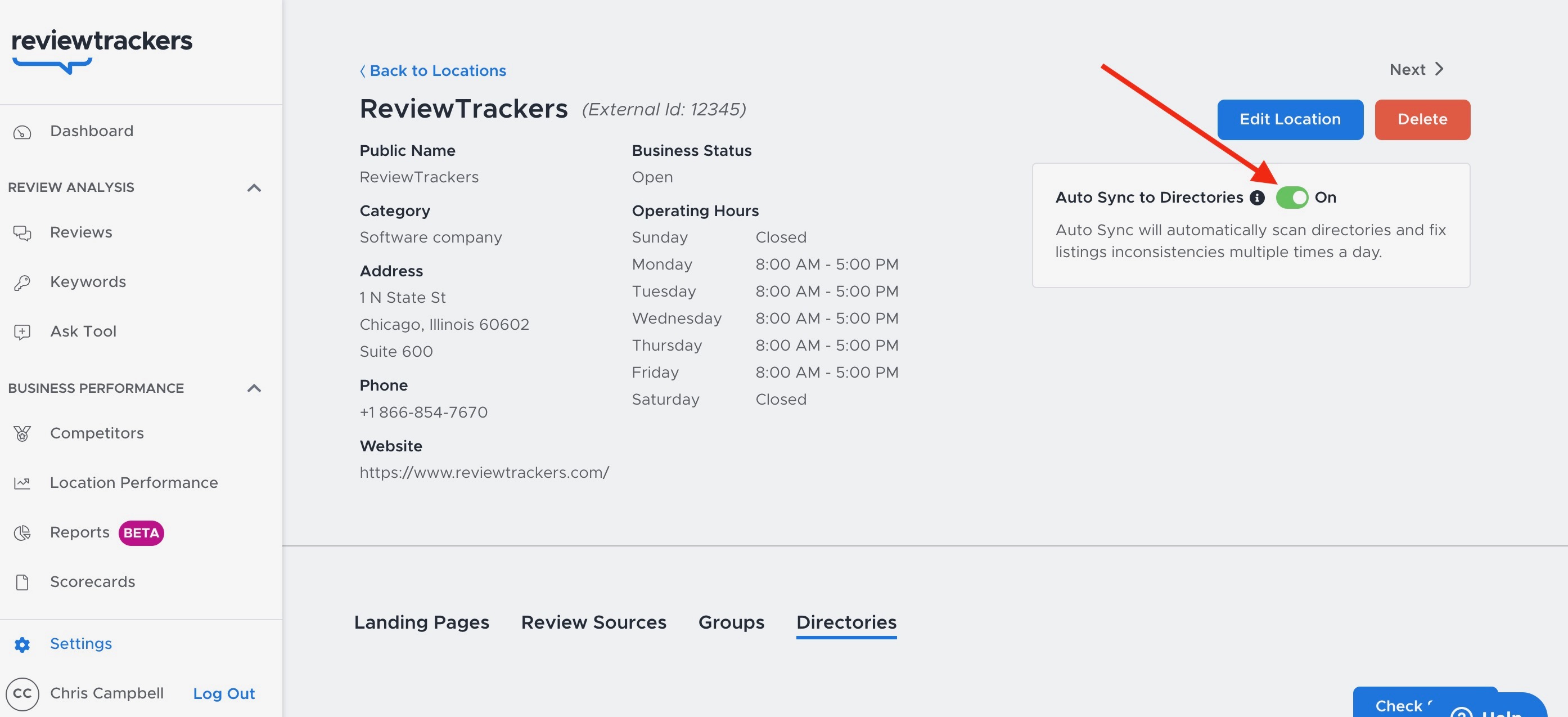Click the Sunday Closed hours row
The width and height of the screenshot is (1568, 717).
pos(719,237)
